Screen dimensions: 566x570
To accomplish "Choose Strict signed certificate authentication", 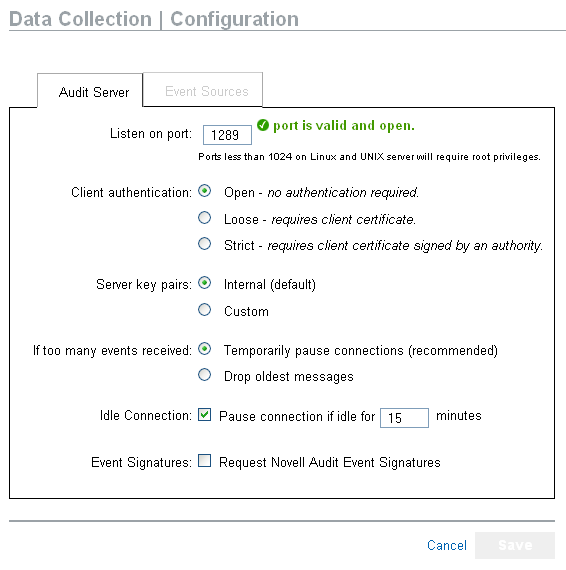I will click(x=204, y=244).
